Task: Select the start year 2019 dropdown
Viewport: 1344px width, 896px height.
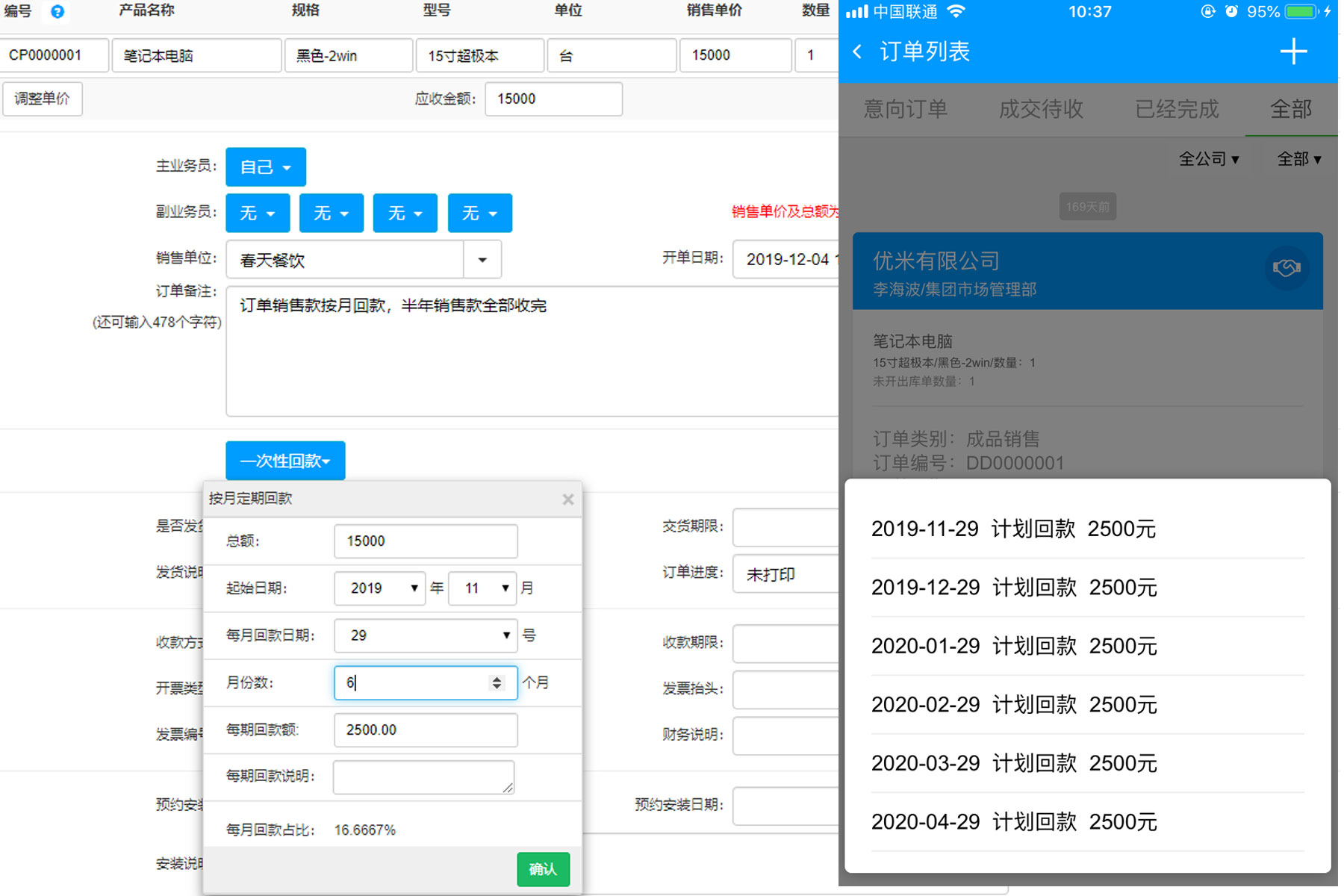Action: pos(380,588)
